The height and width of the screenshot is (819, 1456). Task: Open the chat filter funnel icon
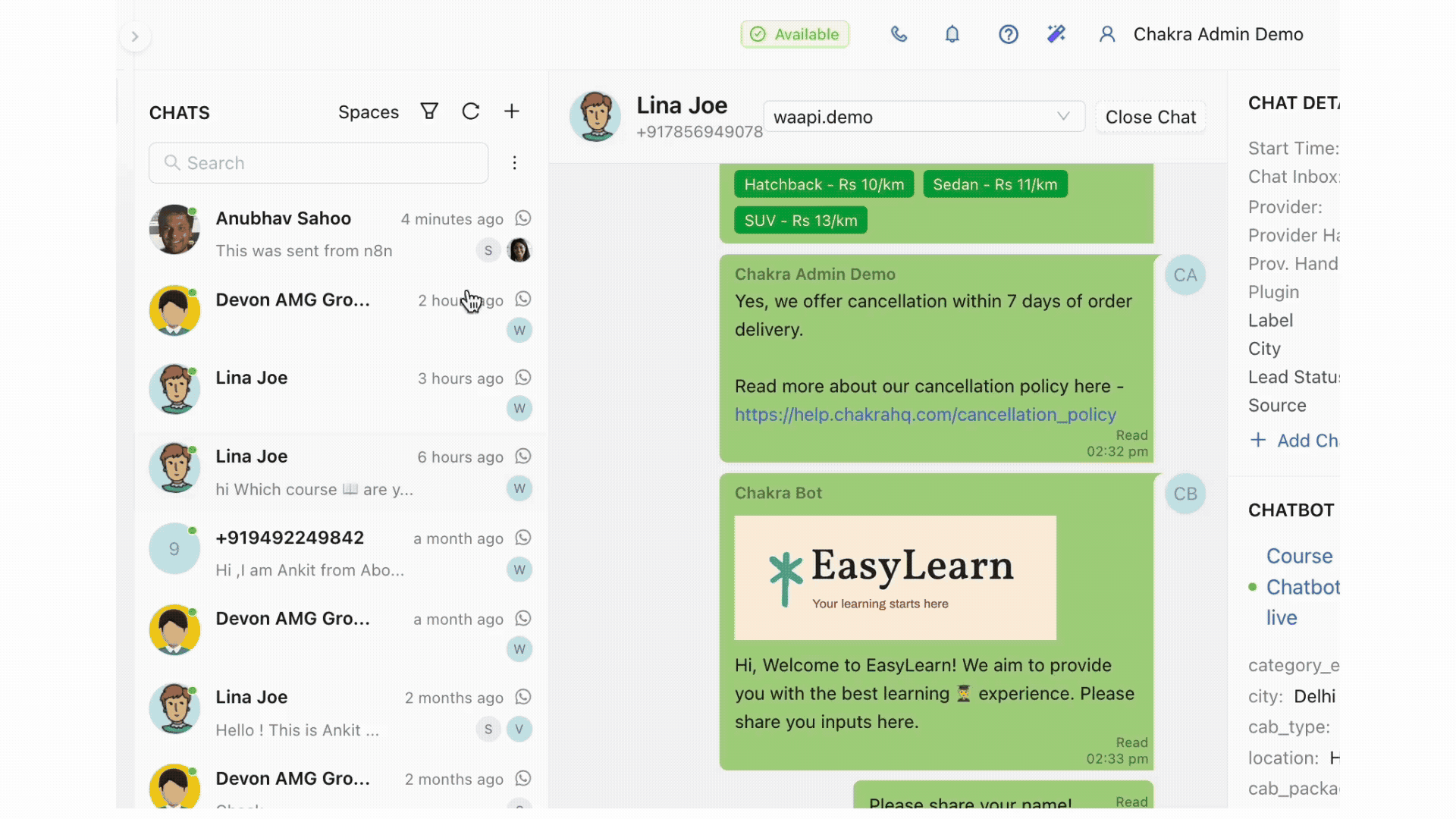pos(429,111)
